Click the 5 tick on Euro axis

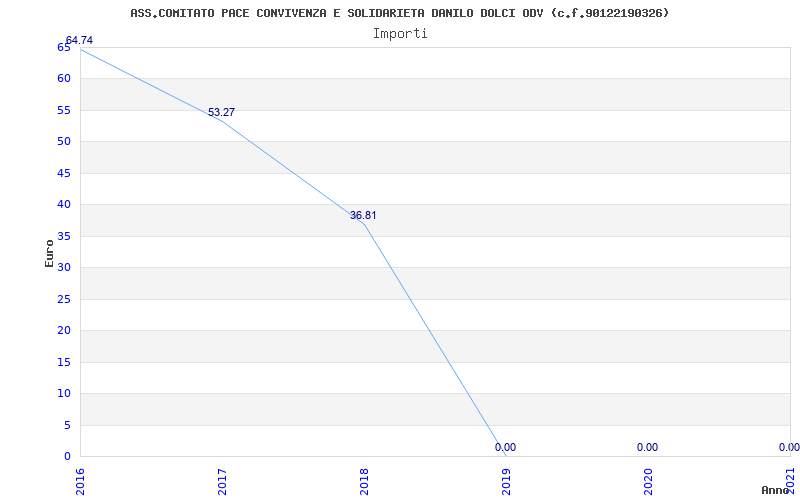coord(67,426)
